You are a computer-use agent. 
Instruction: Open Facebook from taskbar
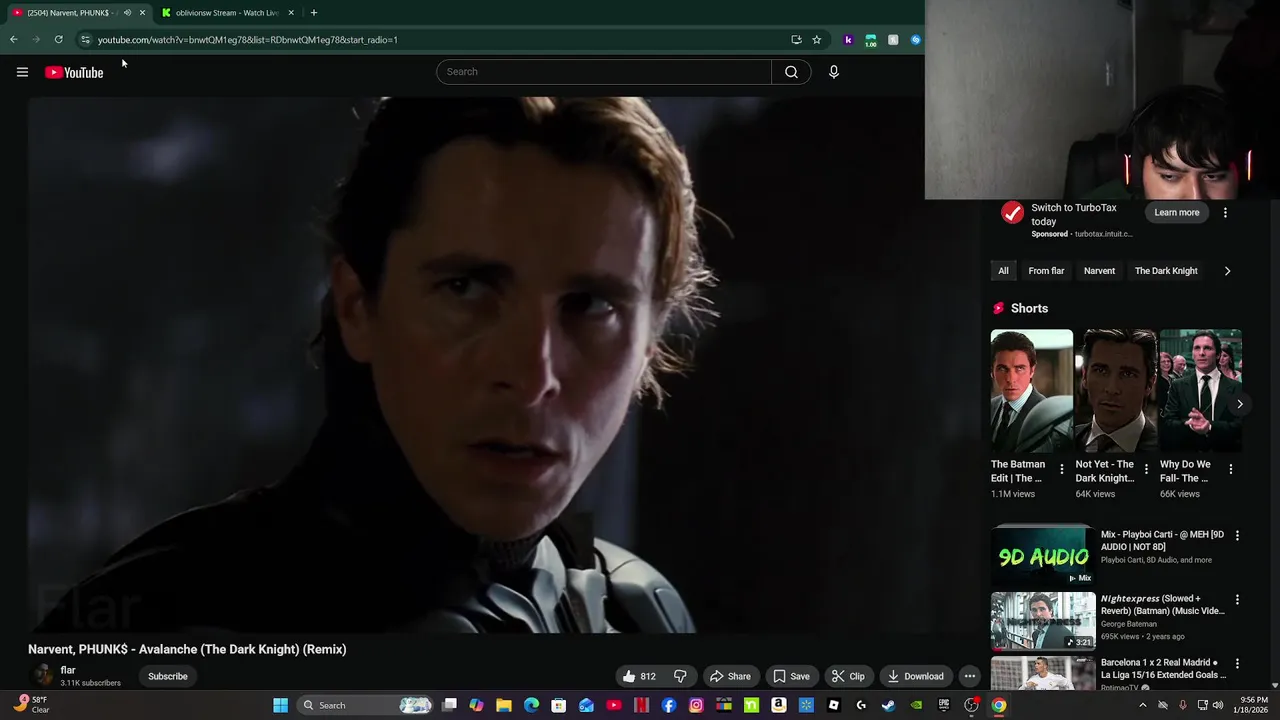click(669, 705)
